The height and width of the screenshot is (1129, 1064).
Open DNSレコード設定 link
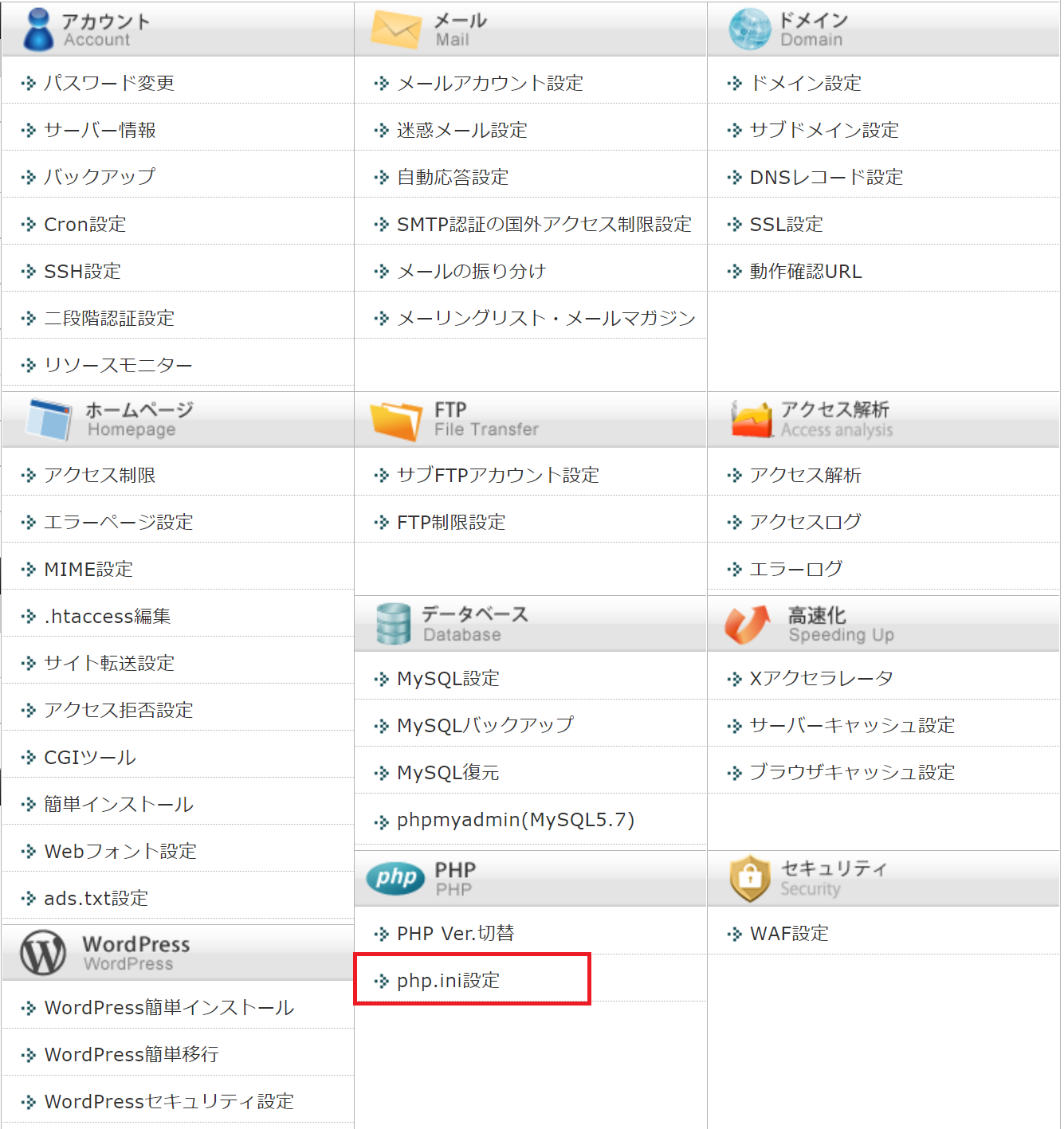[826, 177]
